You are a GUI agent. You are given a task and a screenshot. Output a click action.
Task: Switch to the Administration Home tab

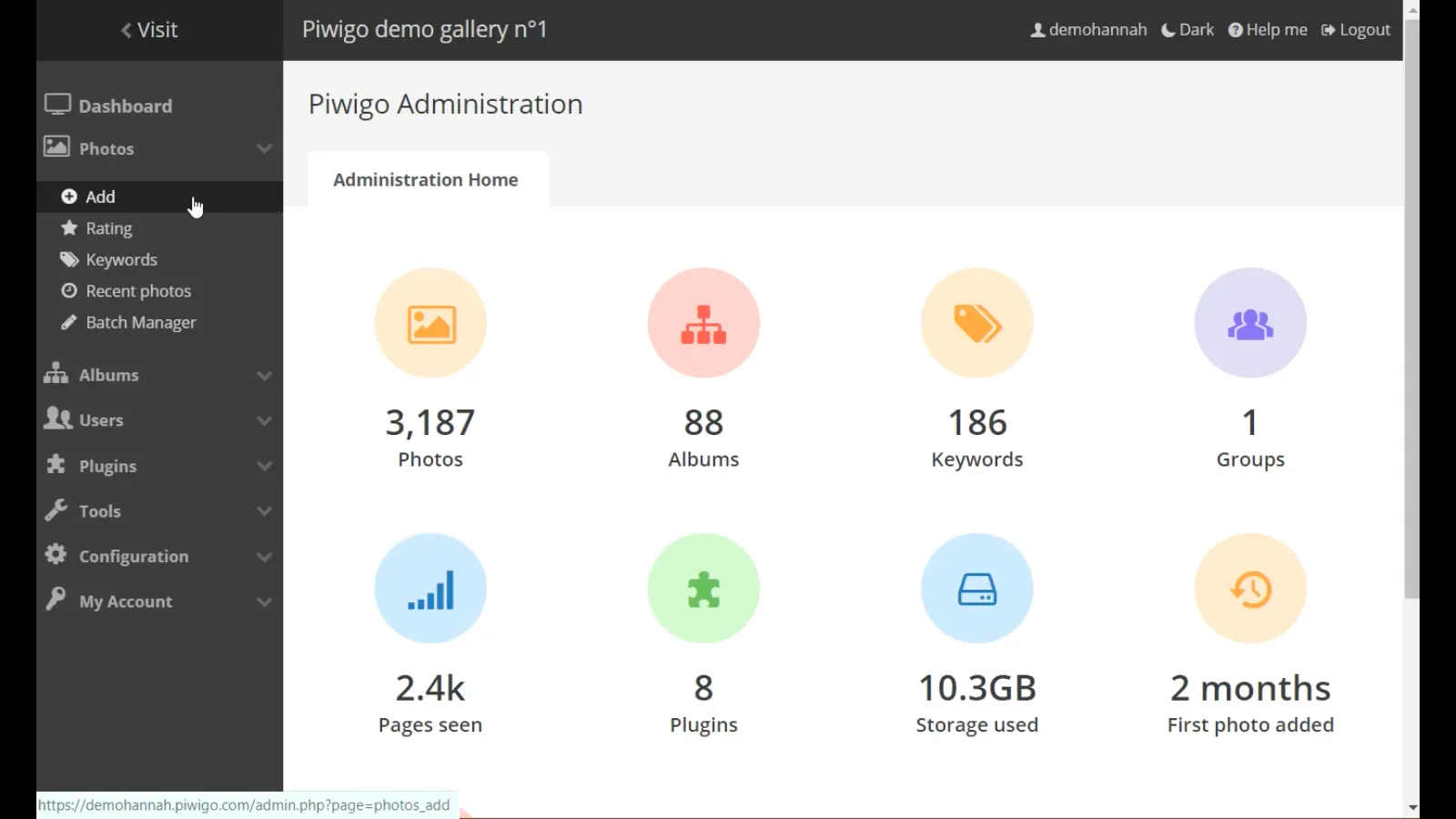pos(426,179)
